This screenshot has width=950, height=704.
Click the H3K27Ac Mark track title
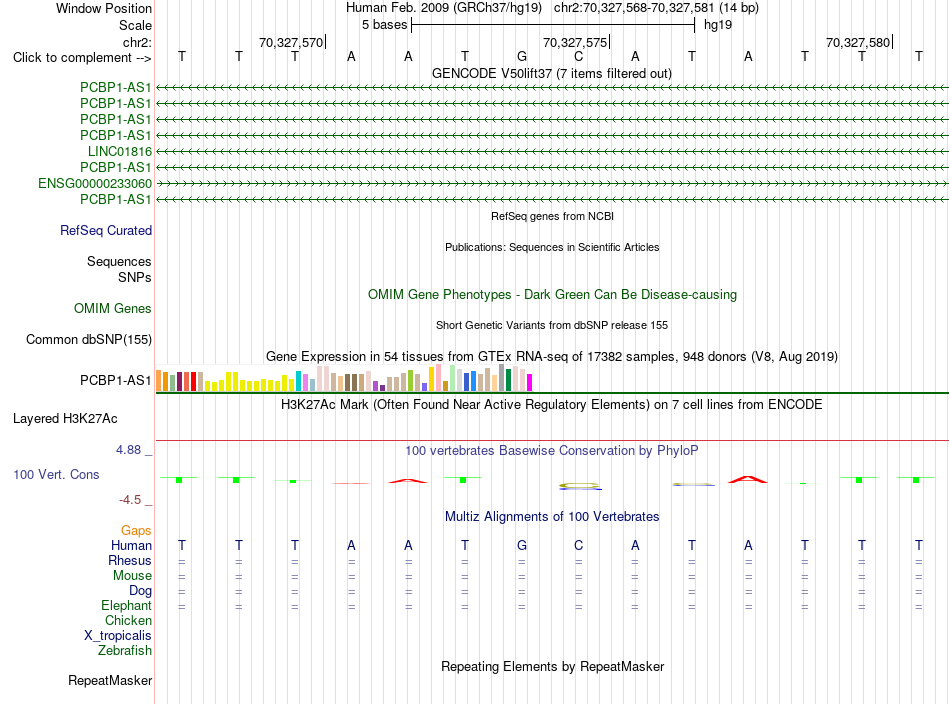pyautogui.click(x=552, y=405)
